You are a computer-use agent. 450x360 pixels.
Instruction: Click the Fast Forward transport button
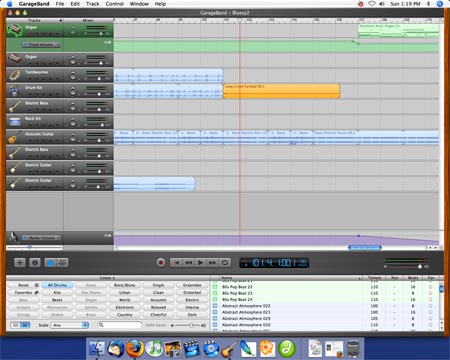pos(212,263)
